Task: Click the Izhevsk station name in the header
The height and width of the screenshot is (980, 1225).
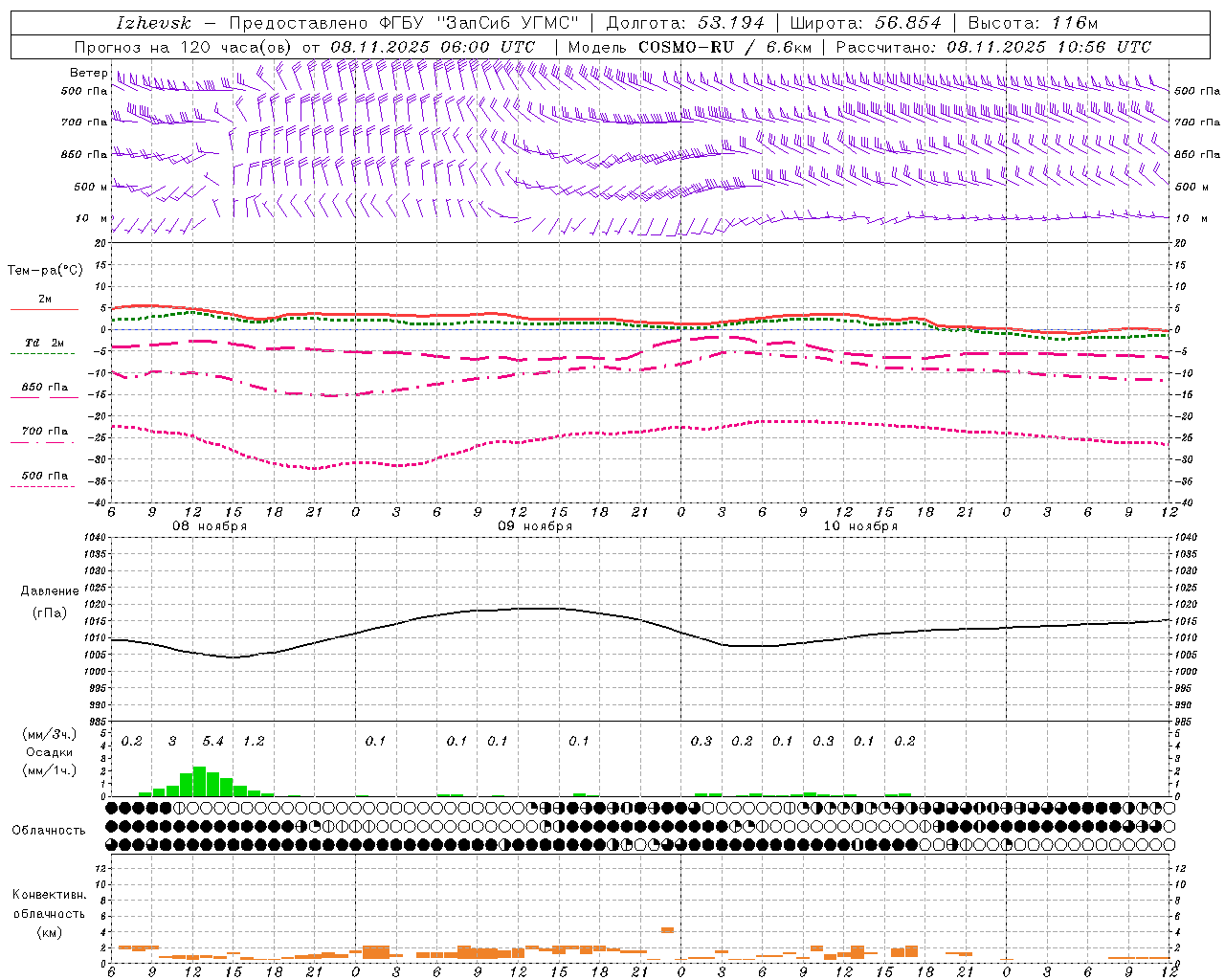Action: (154, 23)
